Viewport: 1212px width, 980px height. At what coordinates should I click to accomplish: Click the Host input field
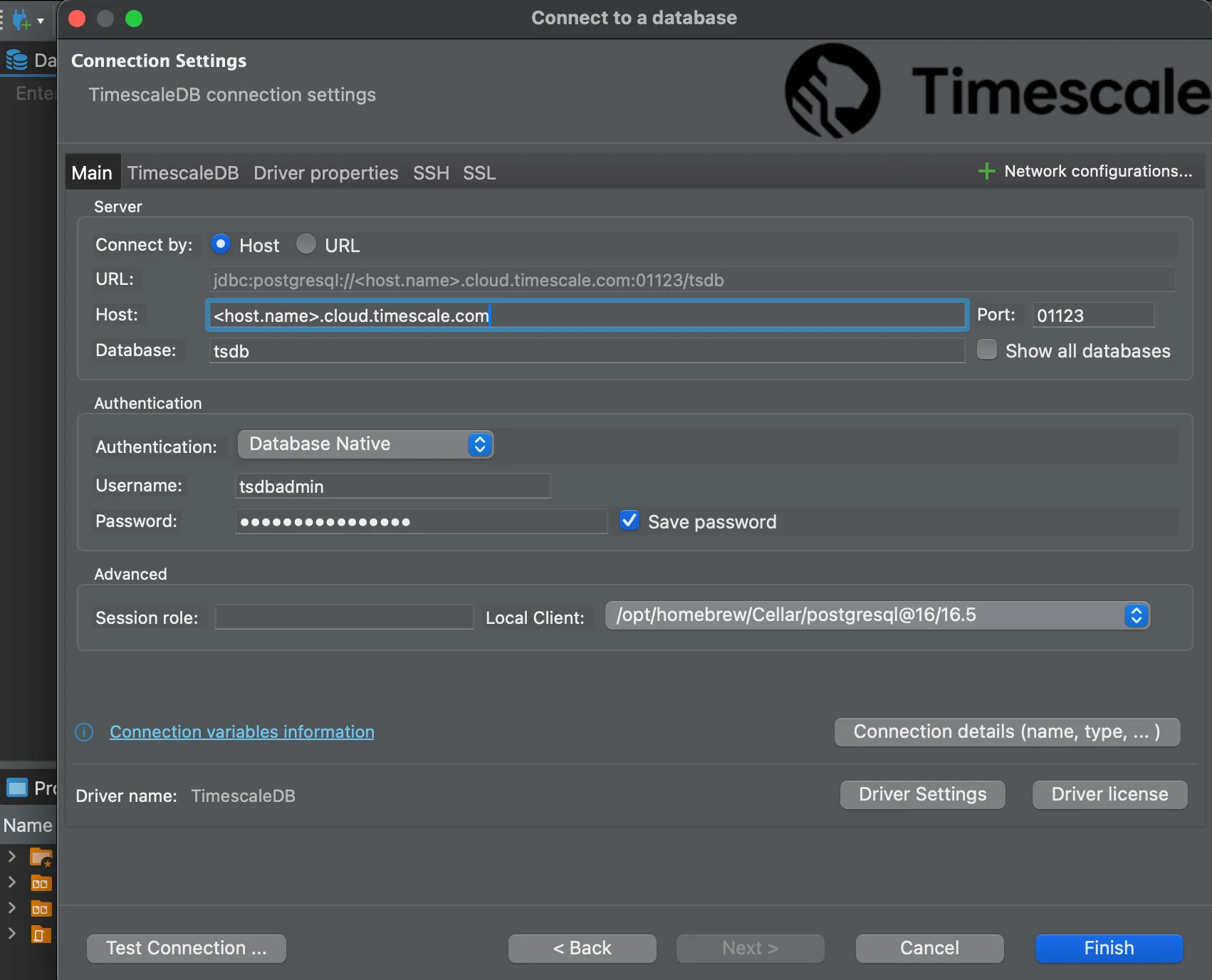tap(587, 315)
